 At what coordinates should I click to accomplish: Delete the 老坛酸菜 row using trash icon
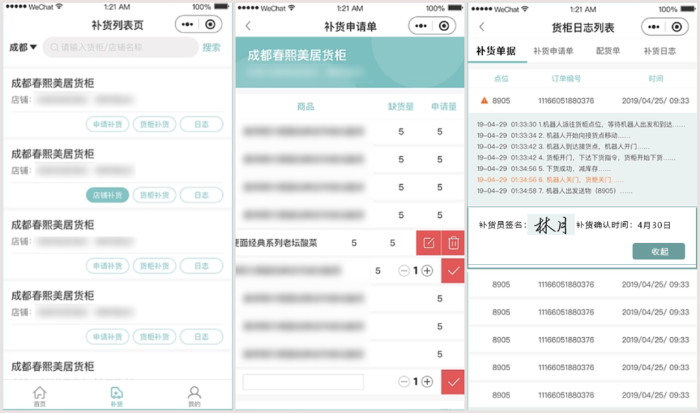(x=453, y=243)
